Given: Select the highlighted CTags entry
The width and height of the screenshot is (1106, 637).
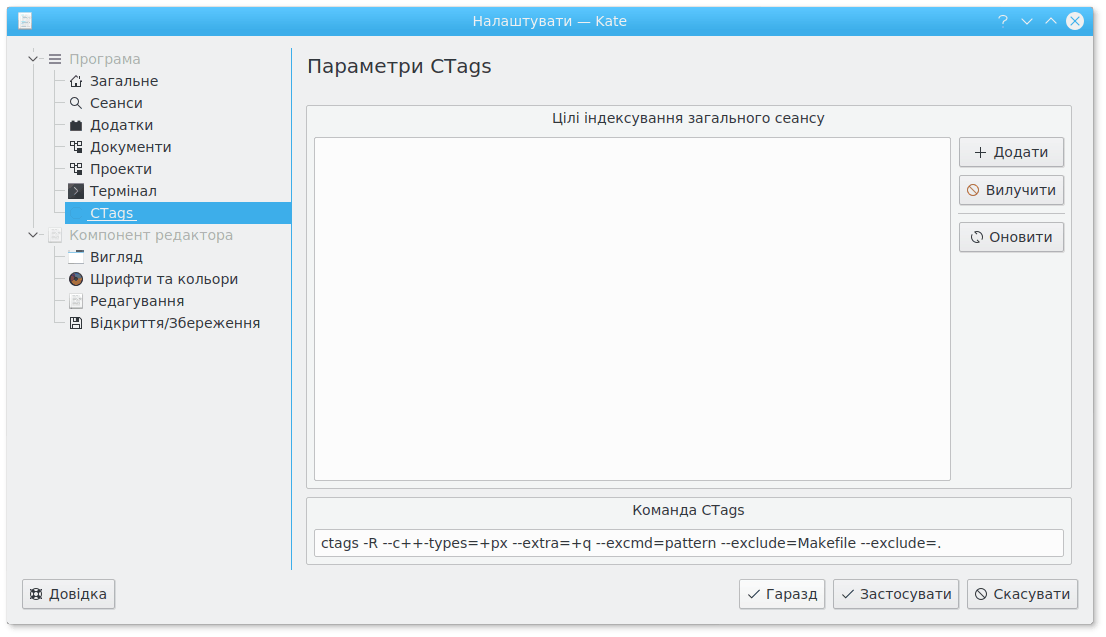Looking at the screenshot, I should [x=111, y=213].
